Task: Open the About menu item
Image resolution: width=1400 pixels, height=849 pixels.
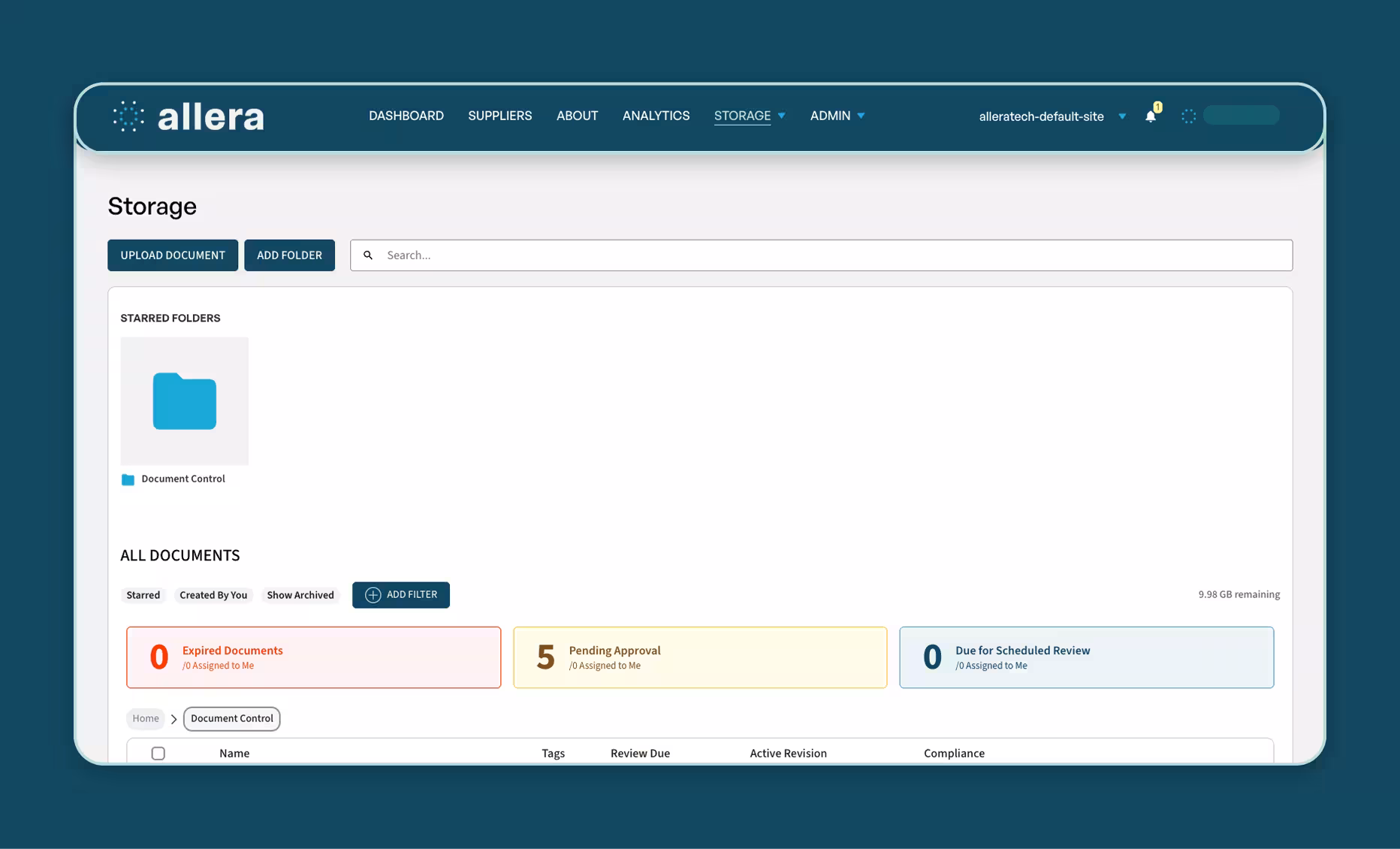Action: [578, 116]
